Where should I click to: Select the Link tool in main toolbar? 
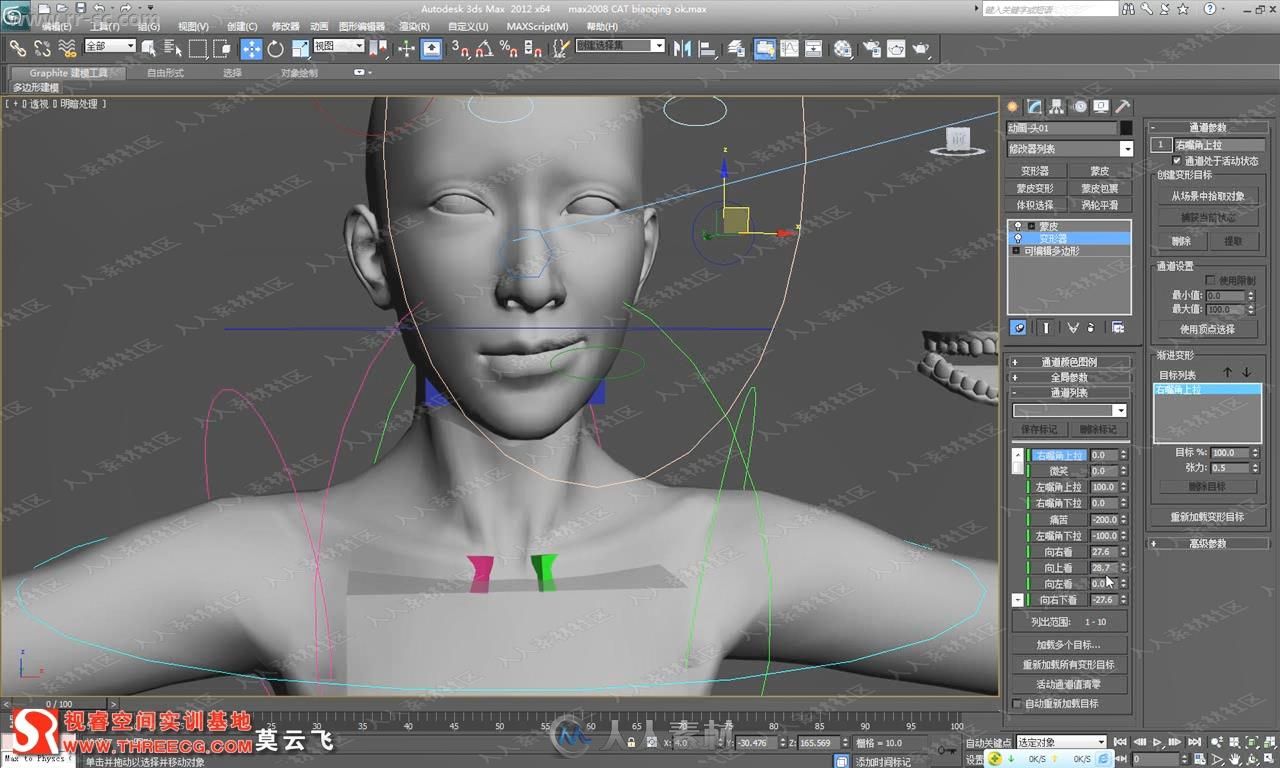(18, 47)
